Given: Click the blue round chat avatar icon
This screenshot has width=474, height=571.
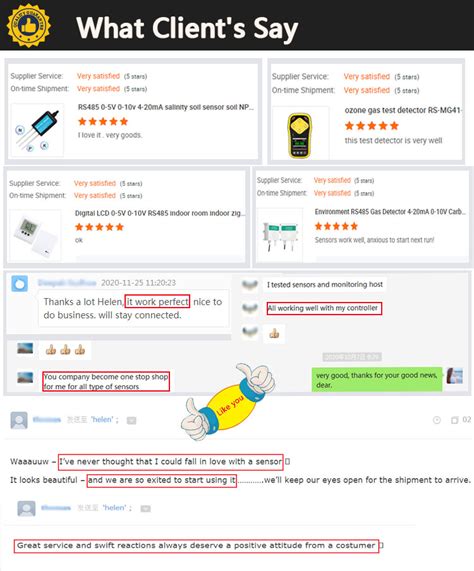Looking at the screenshot, I should 19,283.
